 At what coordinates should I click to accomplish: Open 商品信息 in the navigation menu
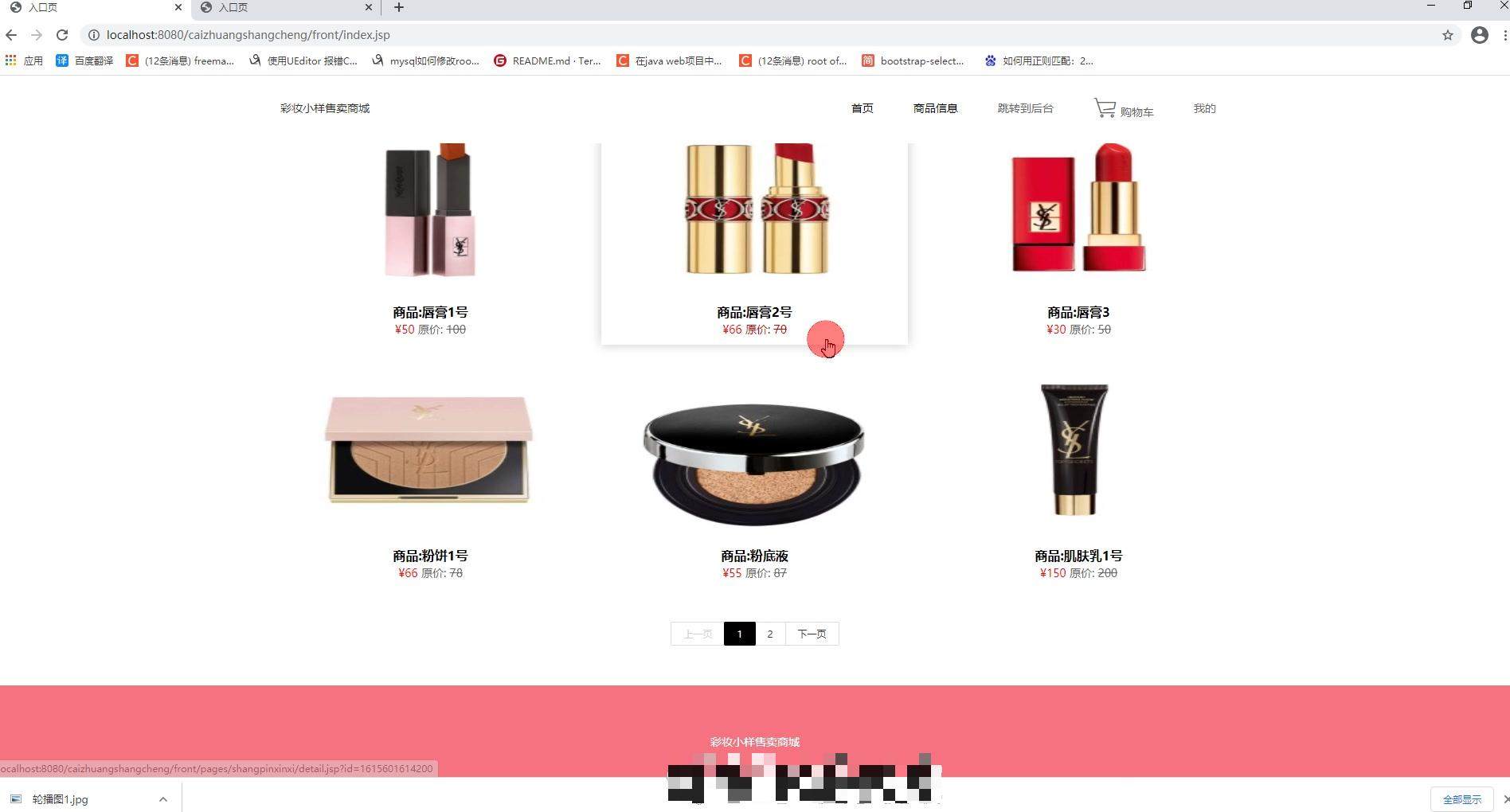click(936, 108)
